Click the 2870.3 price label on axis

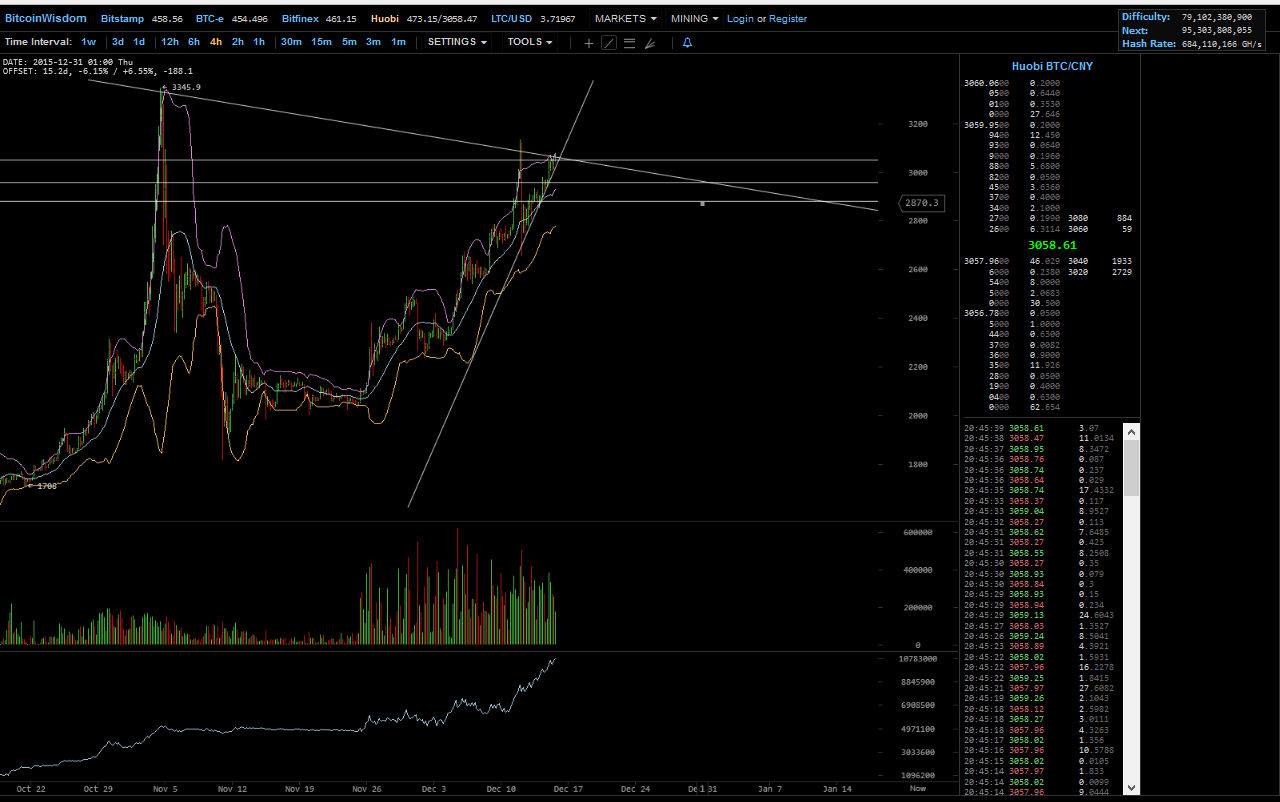tap(921, 203)
